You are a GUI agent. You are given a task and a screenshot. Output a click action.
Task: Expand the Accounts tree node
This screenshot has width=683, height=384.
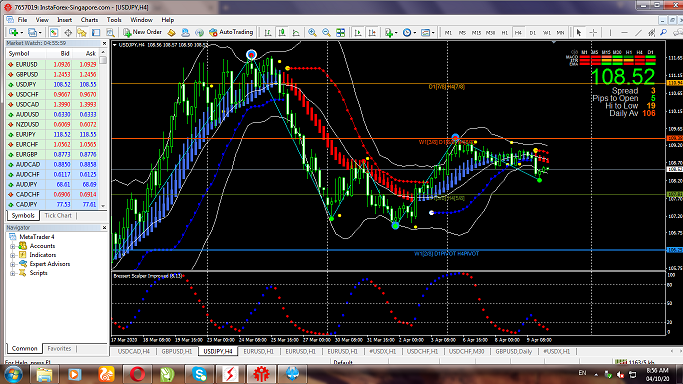tap(13, 246)
